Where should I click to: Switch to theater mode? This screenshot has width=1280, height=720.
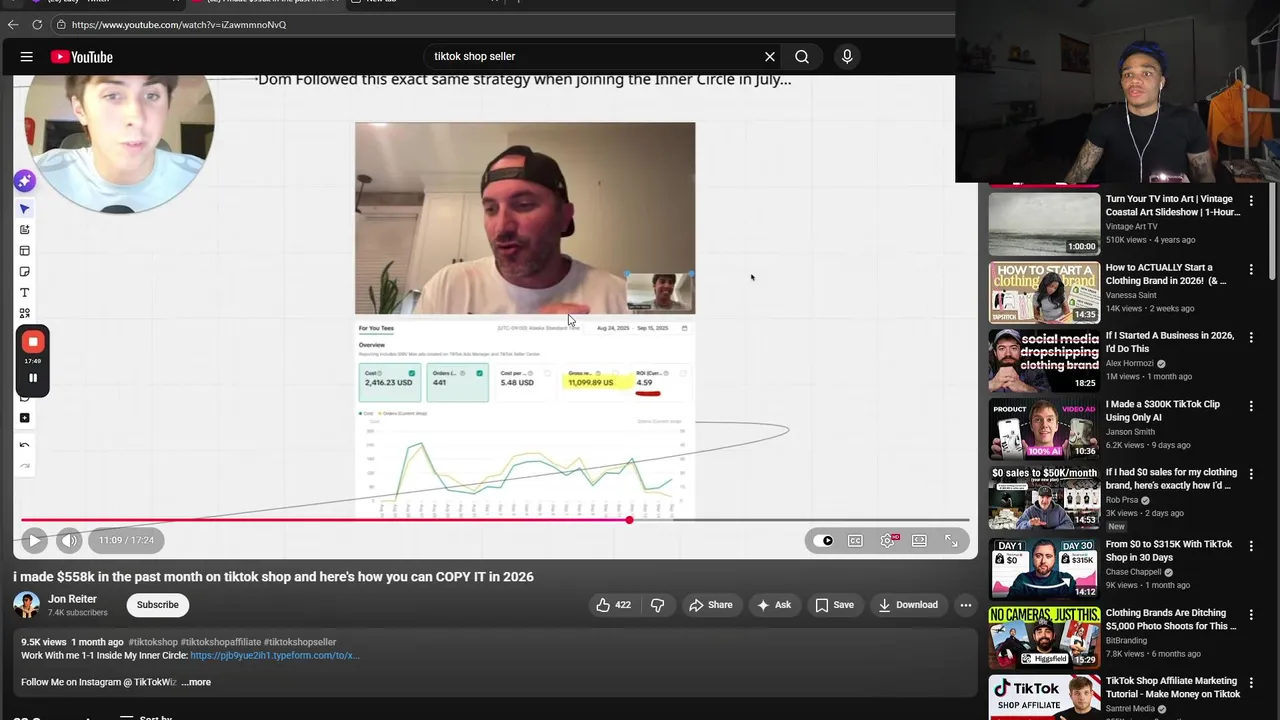tap(919, 541)
